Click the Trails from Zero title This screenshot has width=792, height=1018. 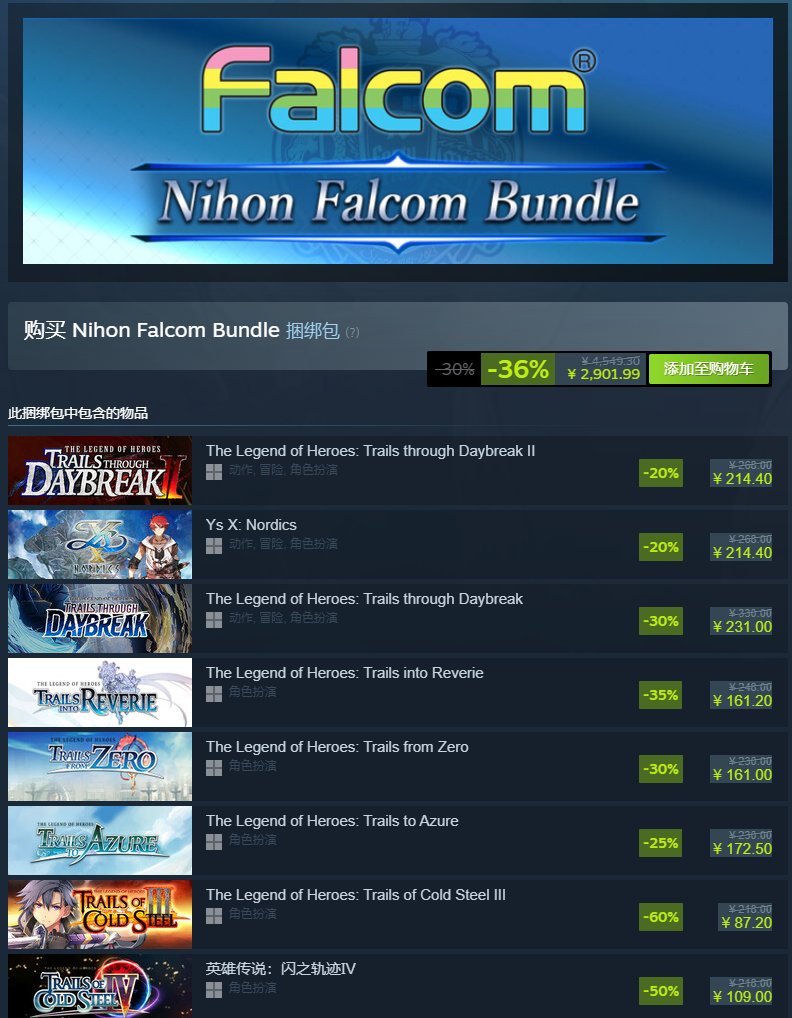click(337, 747)
